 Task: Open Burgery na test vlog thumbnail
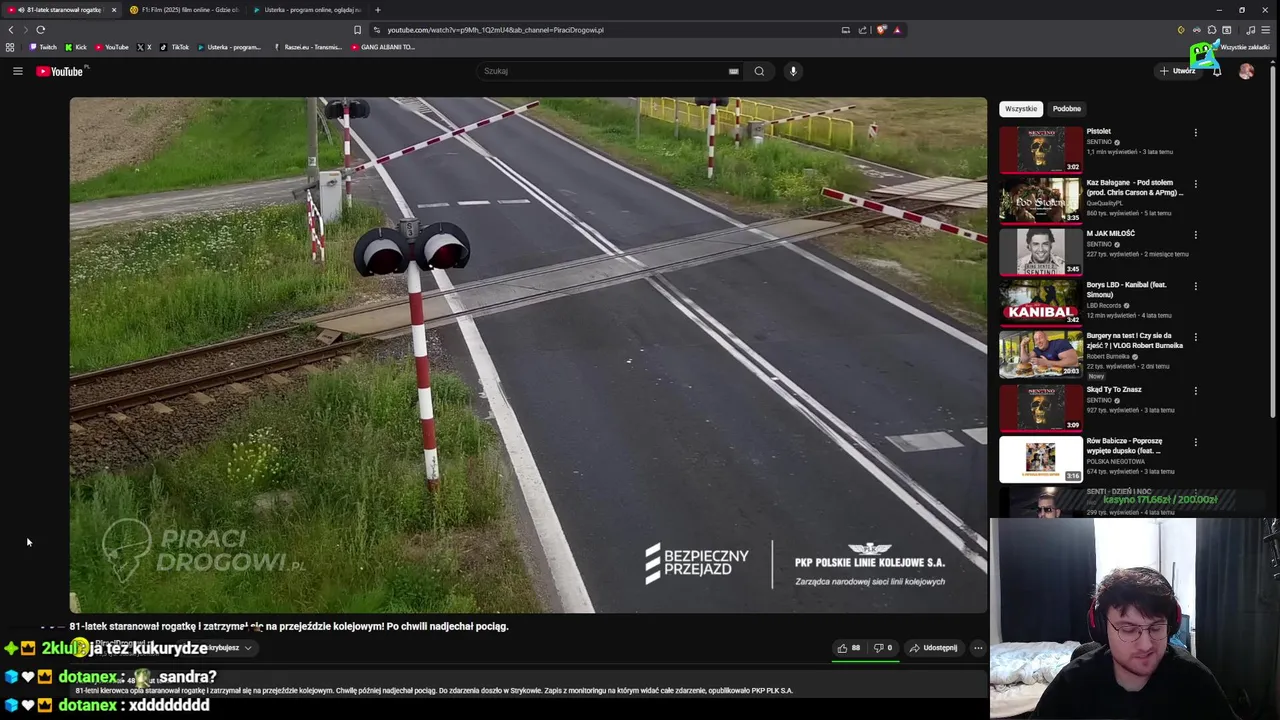(x=1040, y=355)
